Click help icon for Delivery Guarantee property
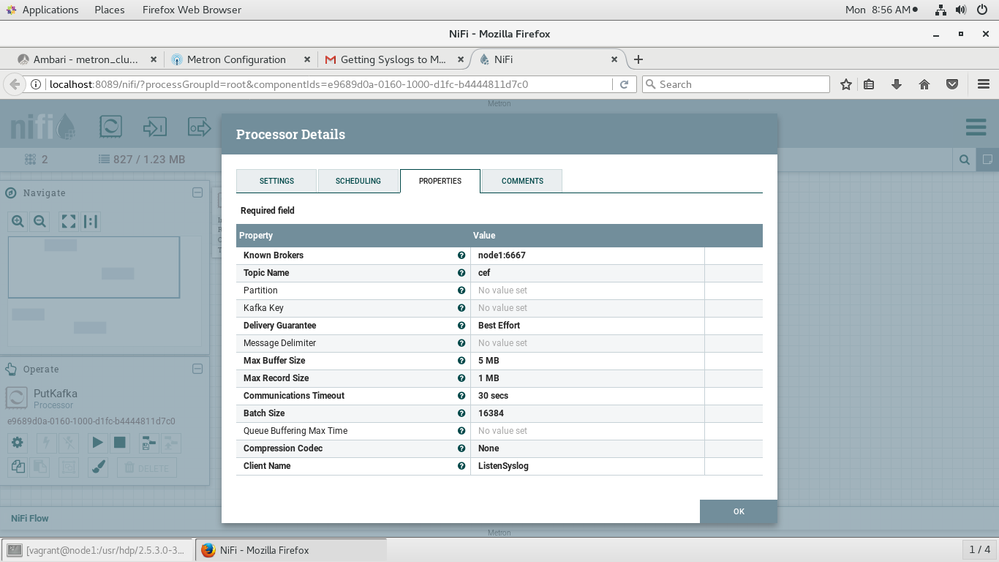Viewport: 999px width, 562px height. (x=461, y=326)
